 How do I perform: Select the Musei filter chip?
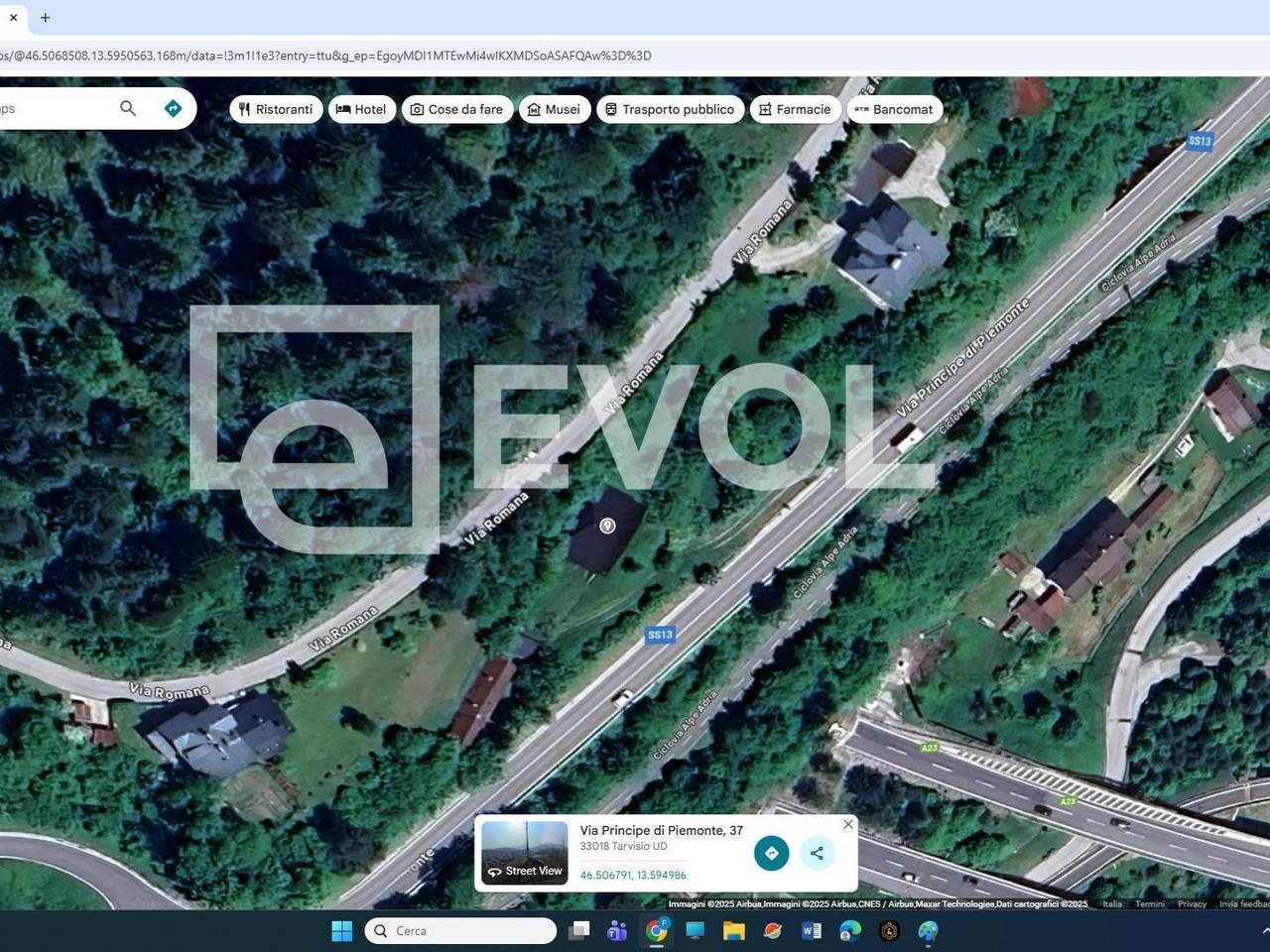point(554,109)
